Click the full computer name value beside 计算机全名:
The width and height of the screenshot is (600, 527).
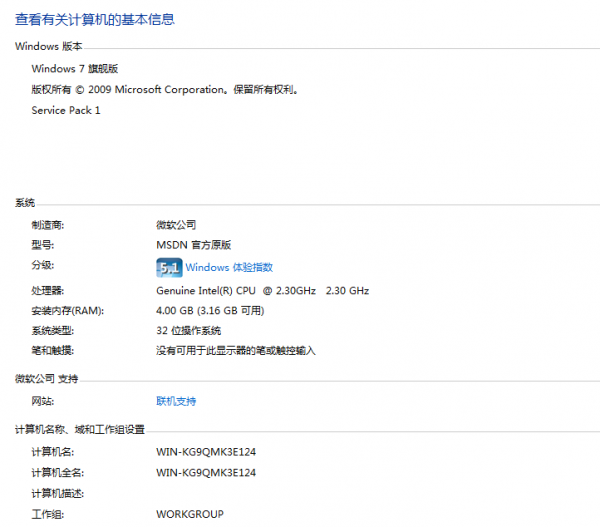tap(206, 473)
